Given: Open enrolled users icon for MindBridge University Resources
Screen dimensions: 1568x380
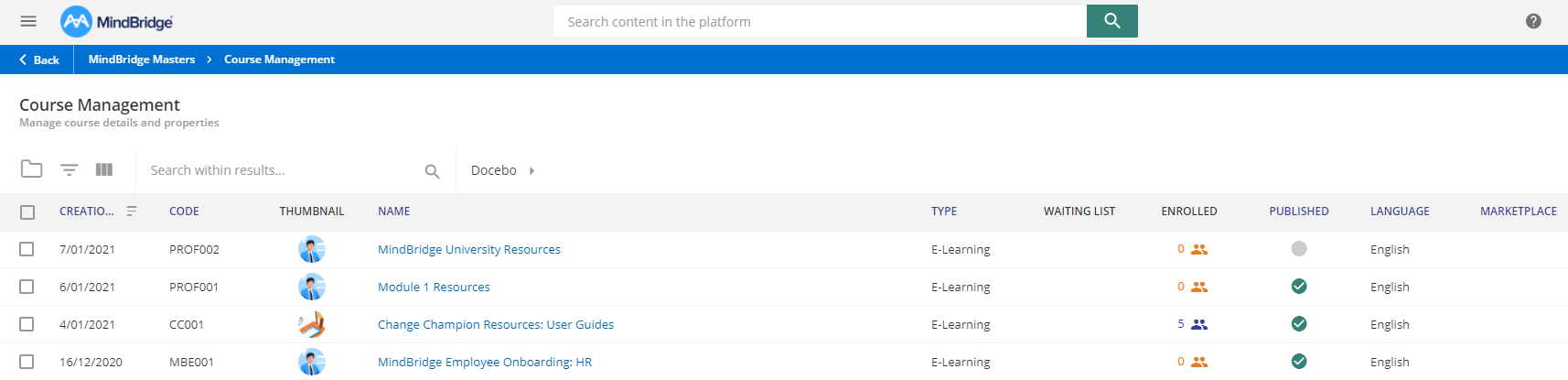Looking at the screenshot, I should click(1199, 249).
